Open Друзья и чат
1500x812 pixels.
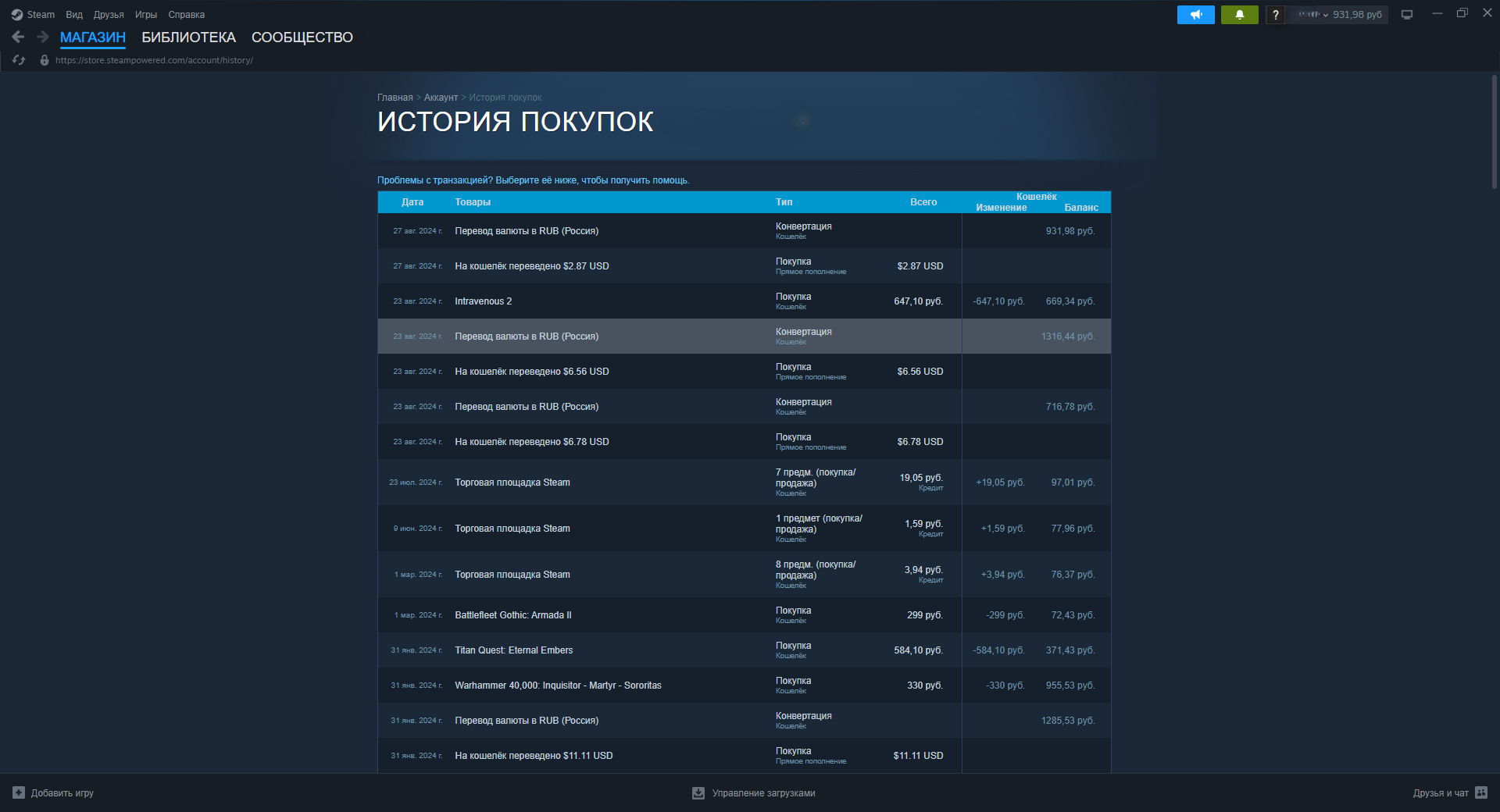pyautogui.click(x=1441, y=792)
